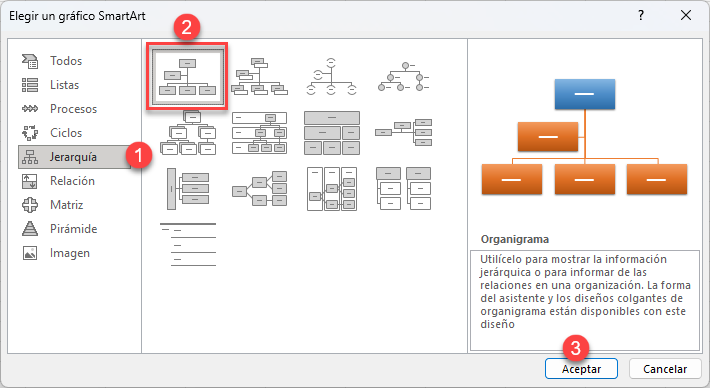Switch to the Relación category

point(72,181)
